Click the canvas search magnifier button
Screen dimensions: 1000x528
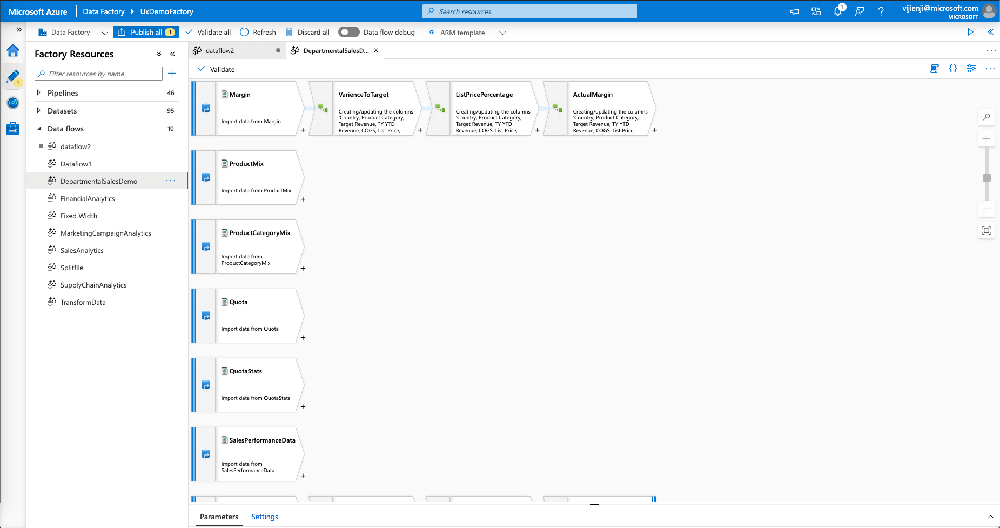pyautogui.click(x=987, y=117)
